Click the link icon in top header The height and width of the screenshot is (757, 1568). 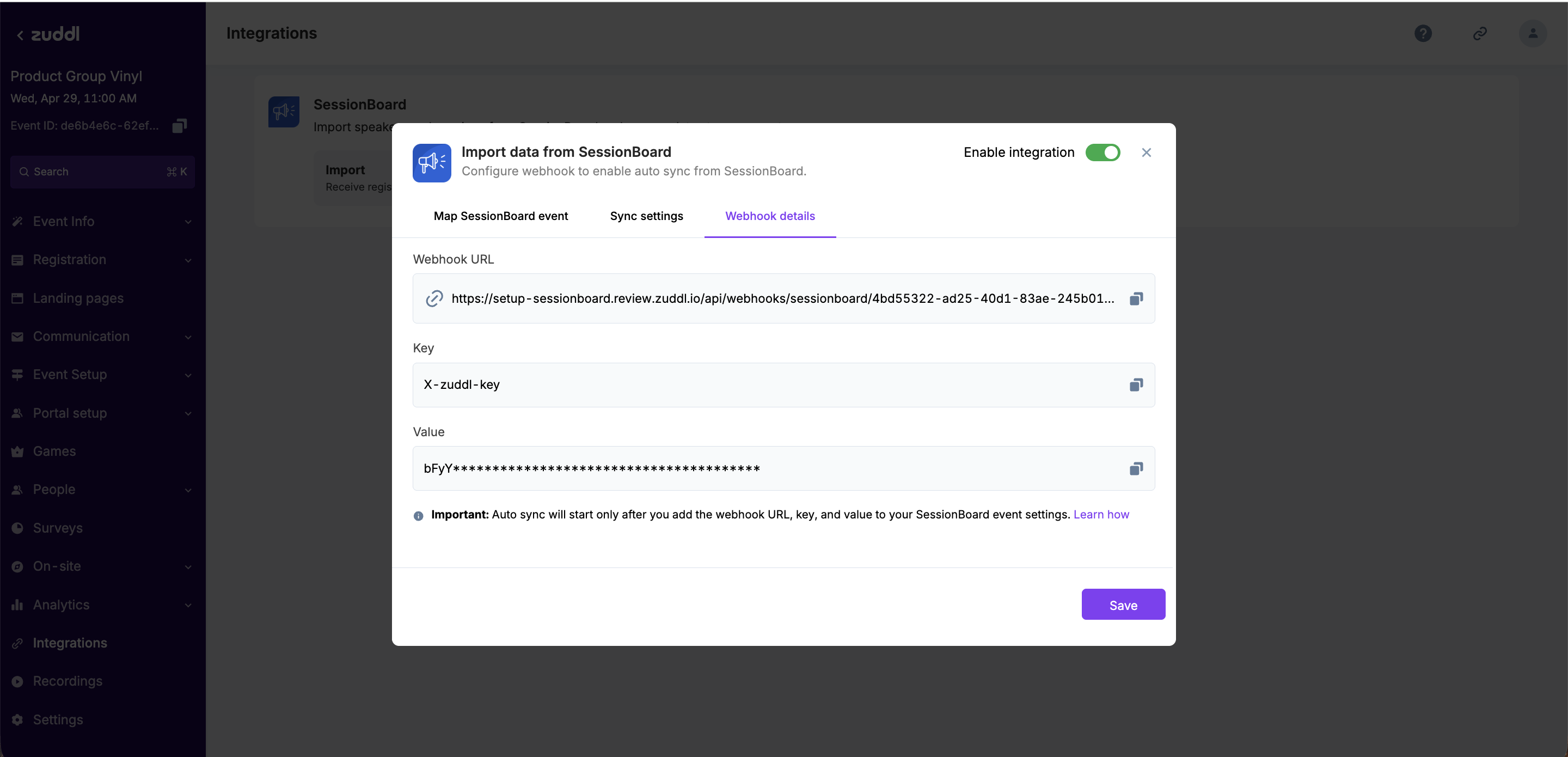point(1480,34)
